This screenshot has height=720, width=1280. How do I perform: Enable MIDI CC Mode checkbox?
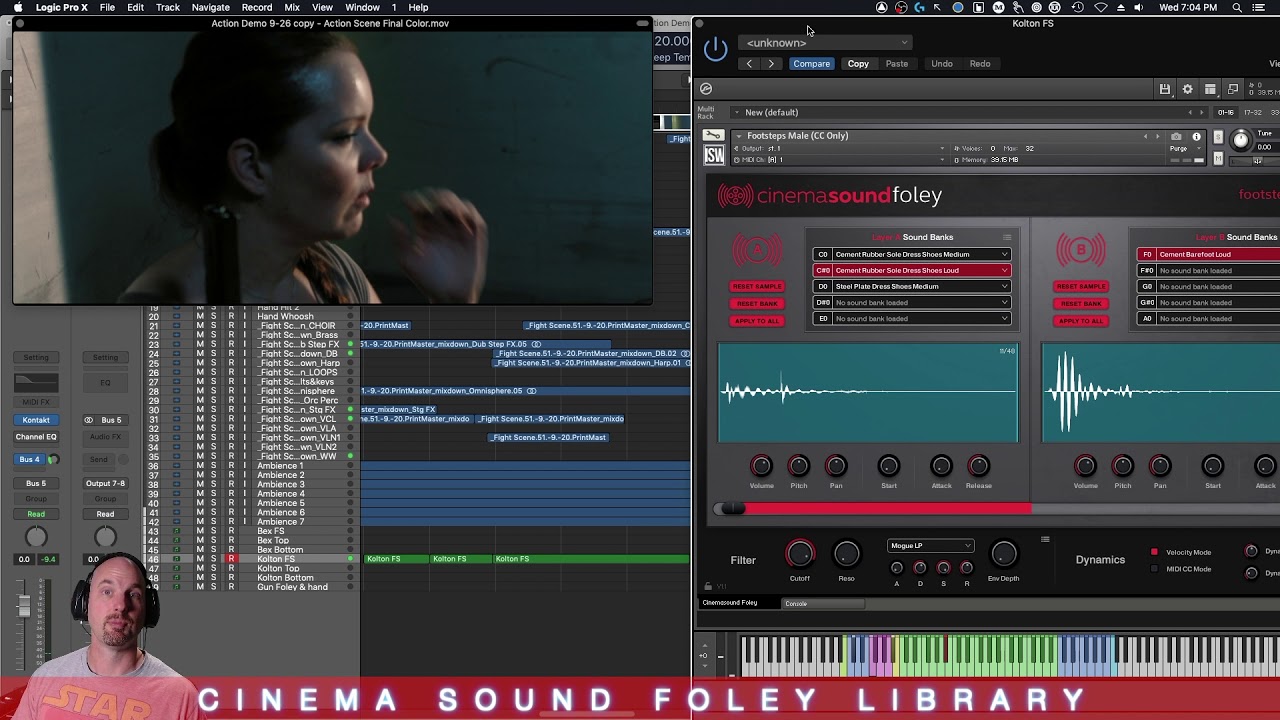click(x=1154, y=569)
